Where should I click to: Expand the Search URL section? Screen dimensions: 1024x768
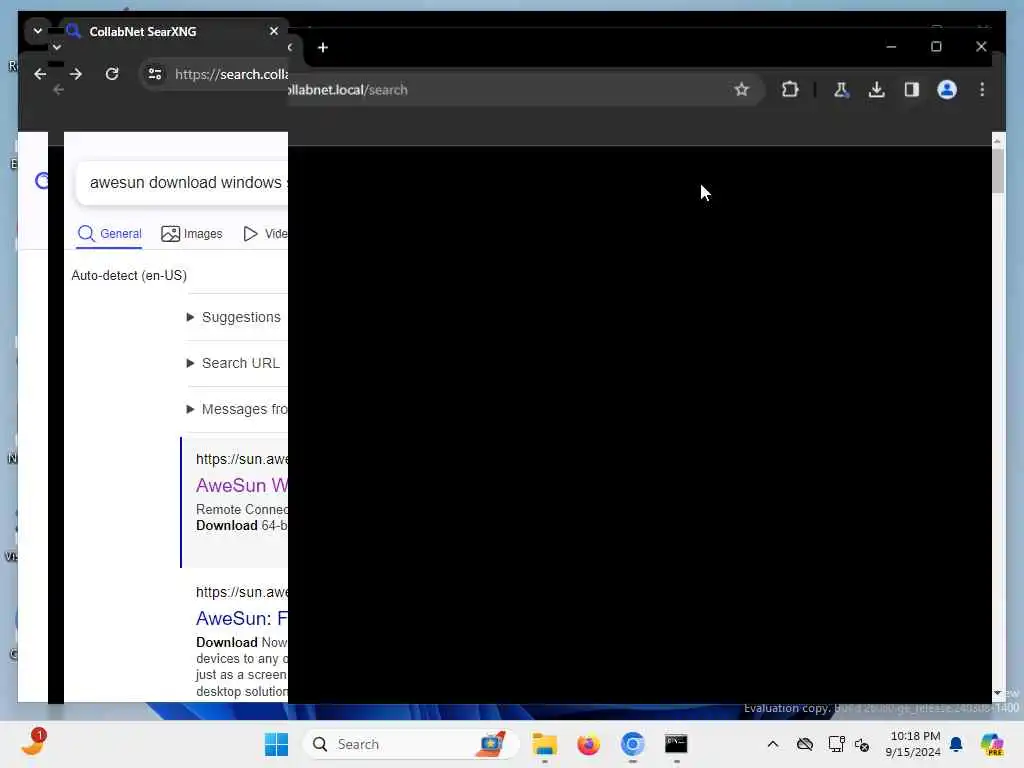point(233,363)
